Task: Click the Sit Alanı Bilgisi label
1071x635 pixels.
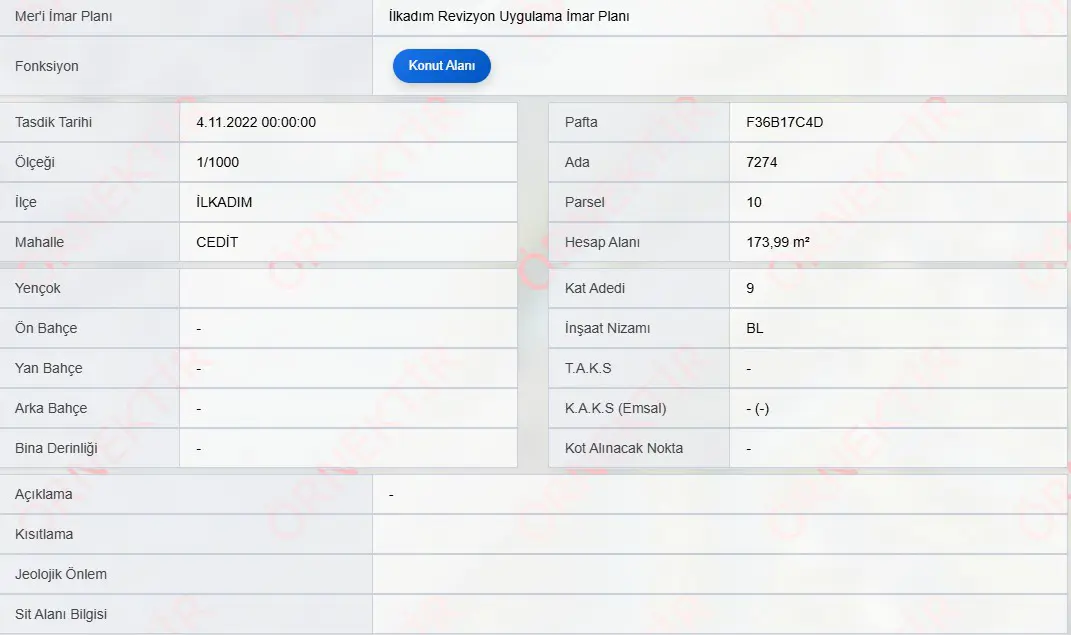Action: pos(61,615)
